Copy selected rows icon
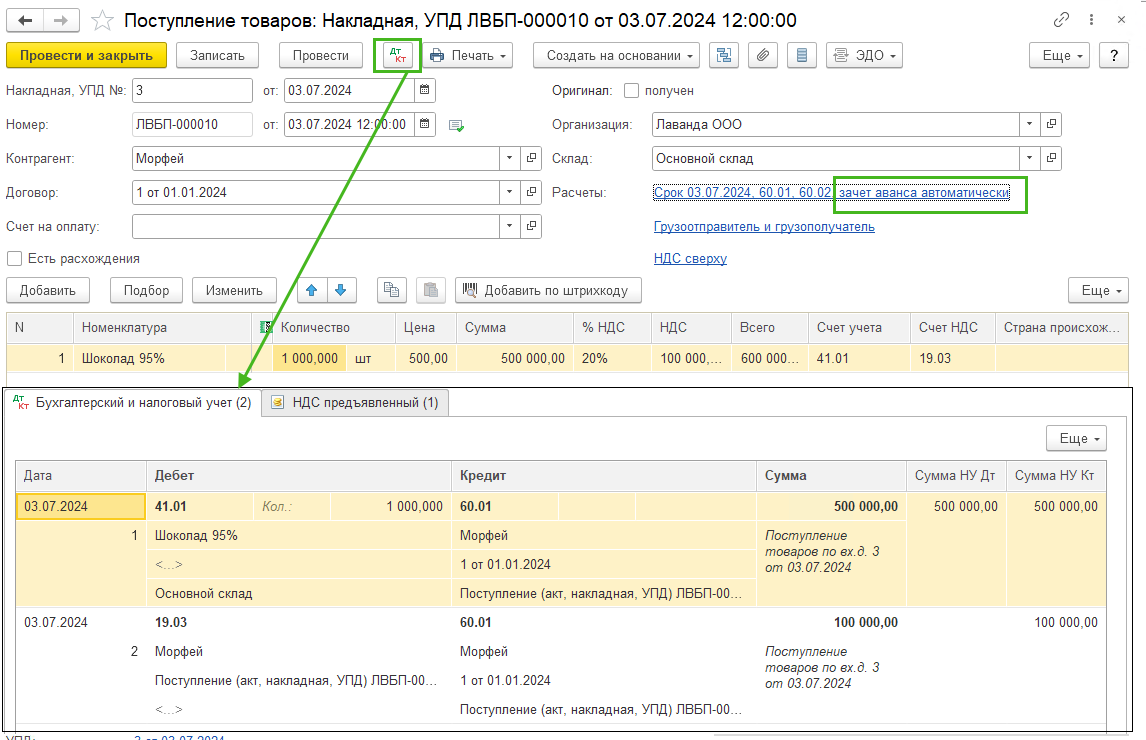This screenshot has width=1146, height=740. tap(392, 290)
